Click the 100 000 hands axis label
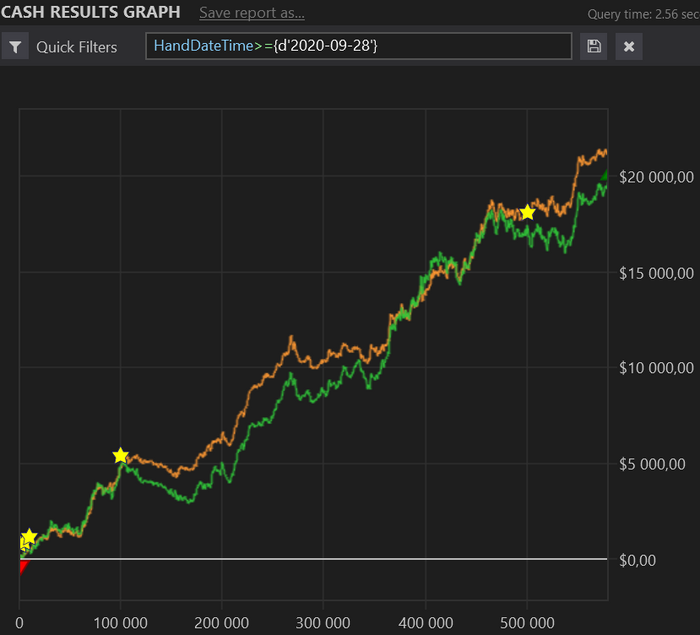 point(121,622)
